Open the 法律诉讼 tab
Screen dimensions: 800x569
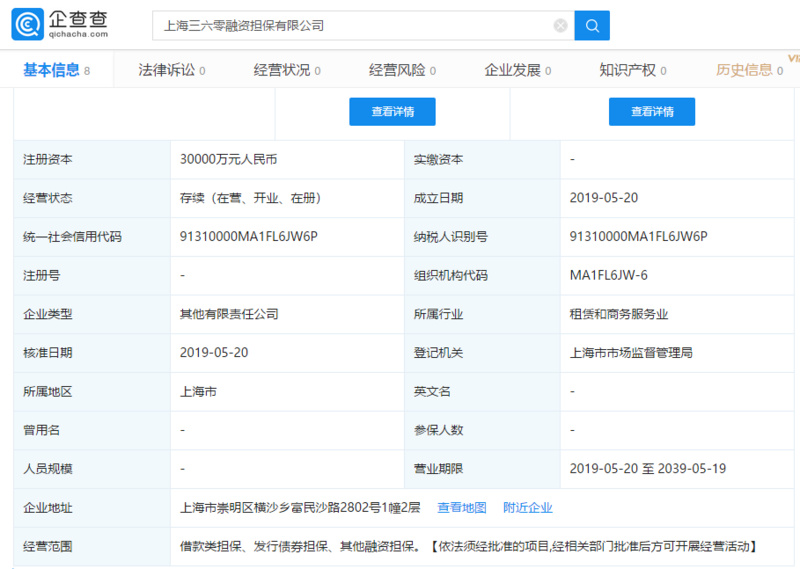(x=166, y=70)
